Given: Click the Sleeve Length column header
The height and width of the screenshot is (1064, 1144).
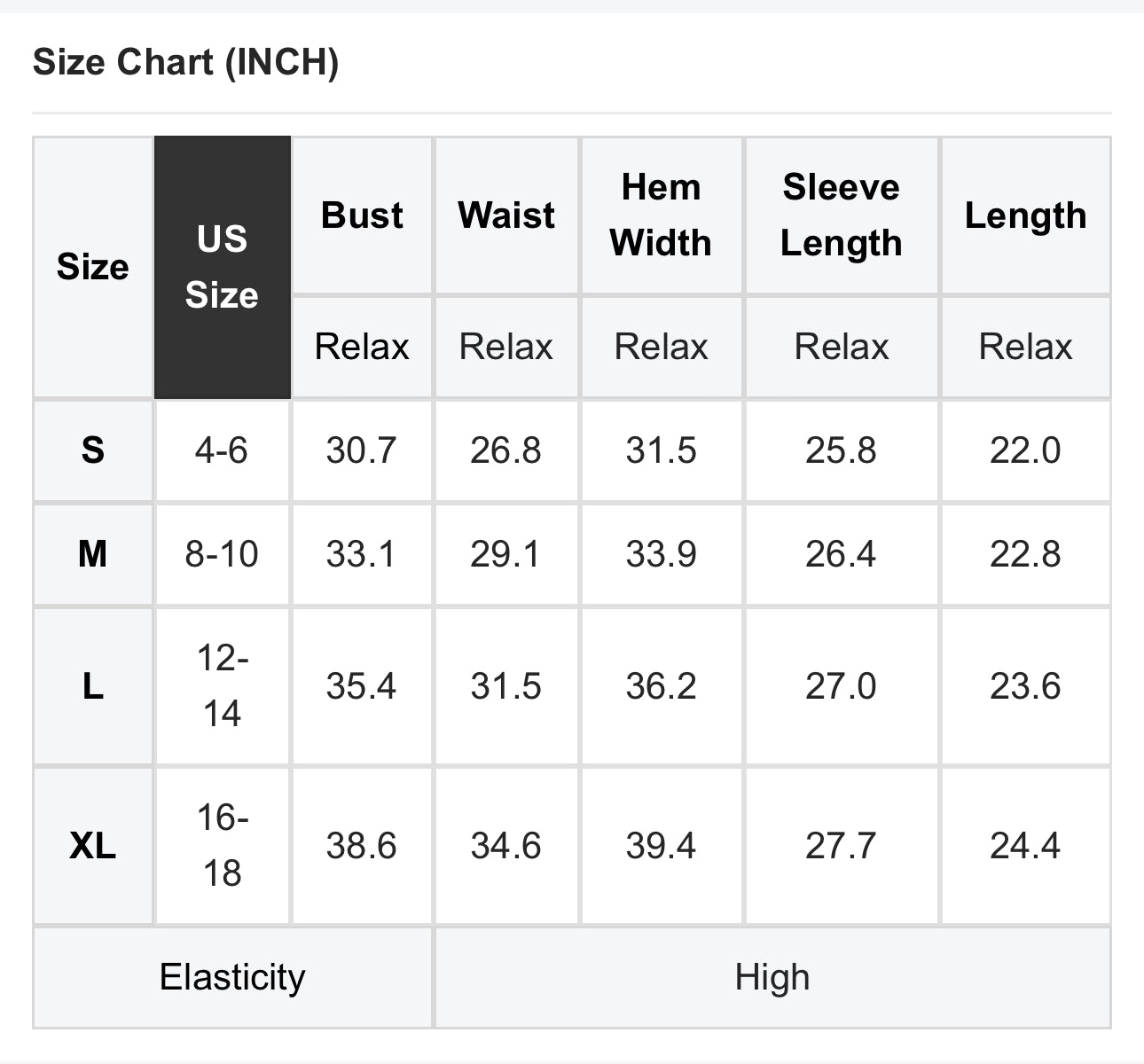Looking at the screenshot, I should point(841,215).
